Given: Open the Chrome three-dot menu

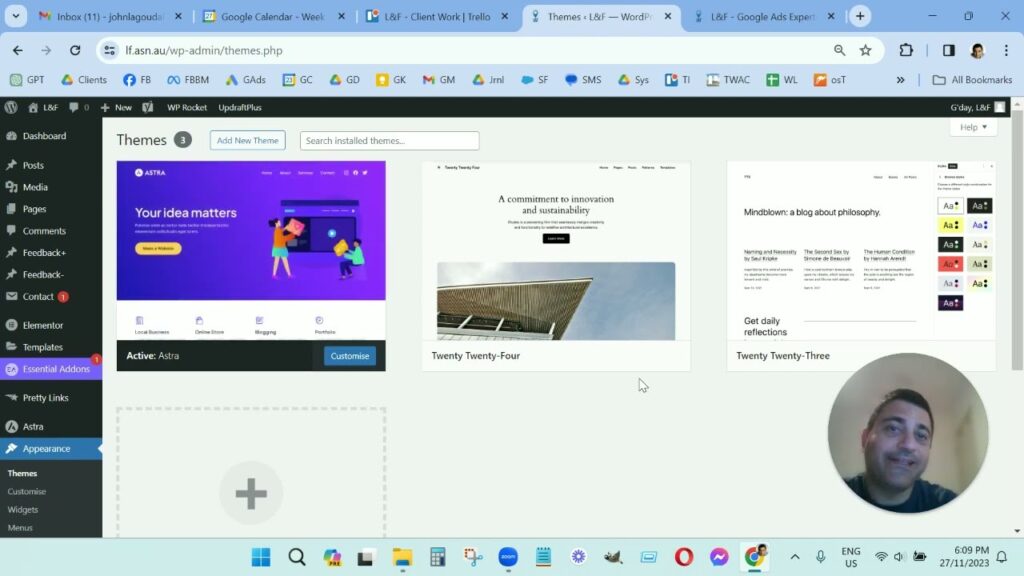Looking at the screenshot, I should [x=1006, y=50].
